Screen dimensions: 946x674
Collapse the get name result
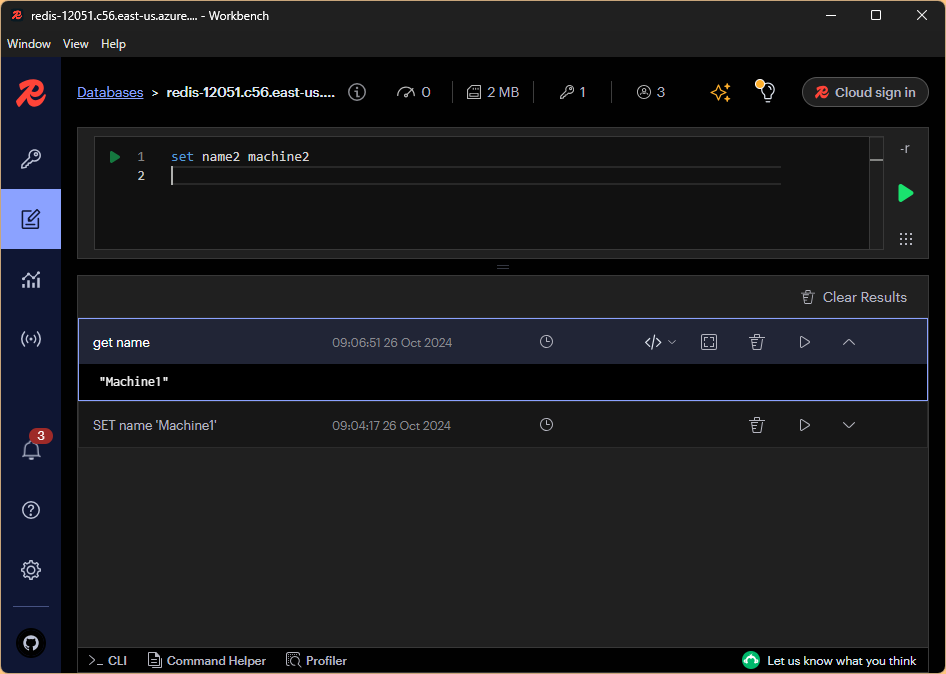coord(849,342)
